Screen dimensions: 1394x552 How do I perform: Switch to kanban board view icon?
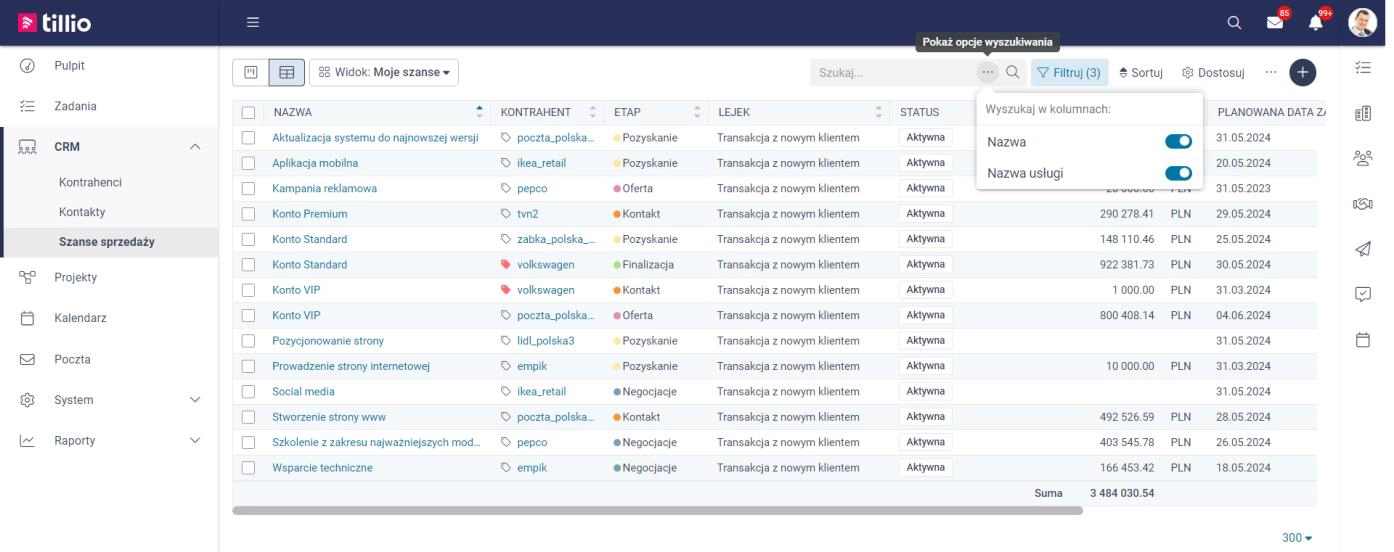pos(251,72)
